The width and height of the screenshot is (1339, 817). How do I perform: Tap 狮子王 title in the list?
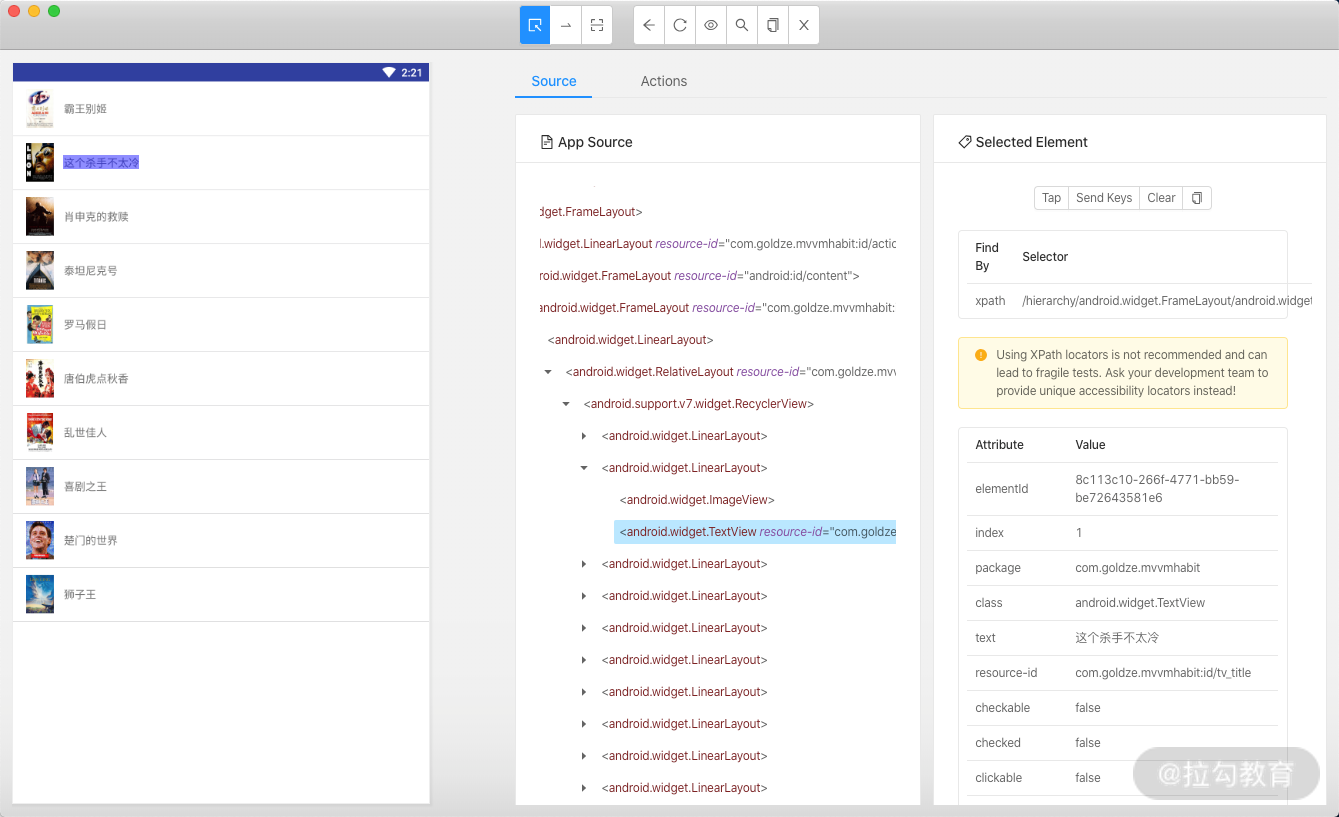pyautogui.click(x=80, y=595)
